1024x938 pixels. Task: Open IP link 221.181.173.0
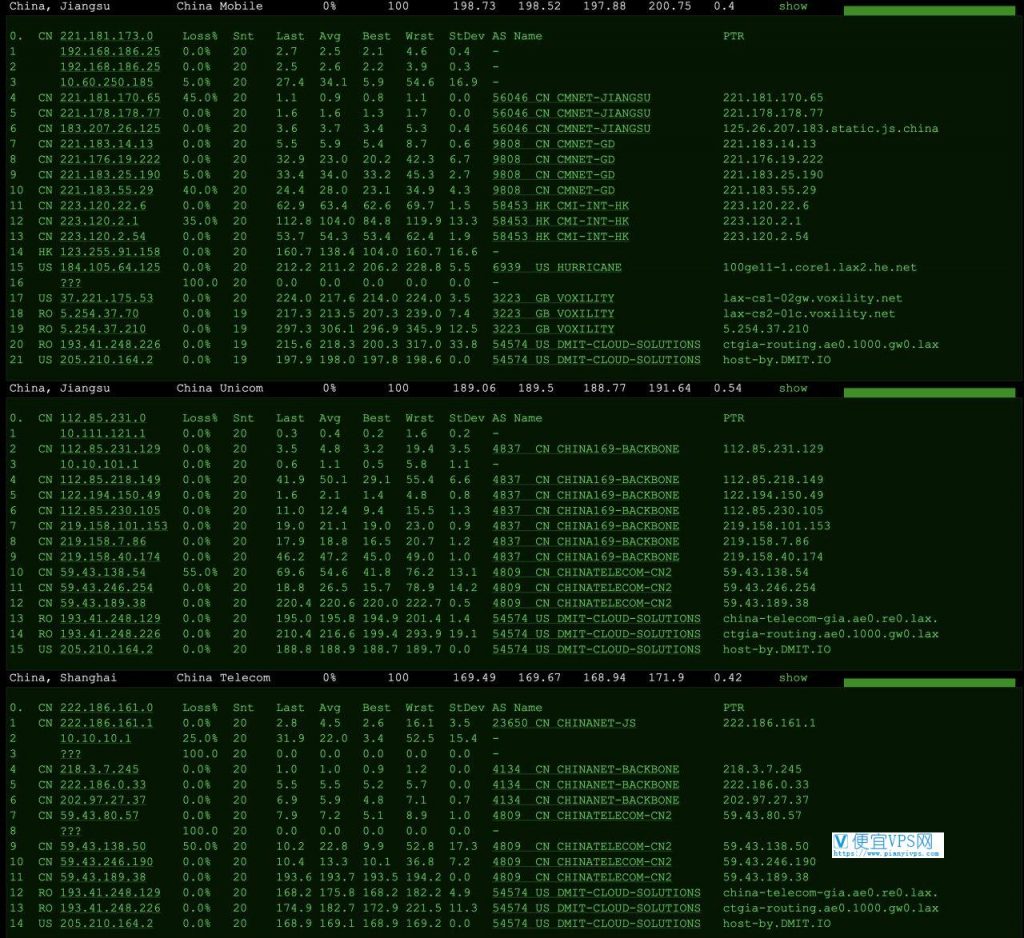pos(106,36)
